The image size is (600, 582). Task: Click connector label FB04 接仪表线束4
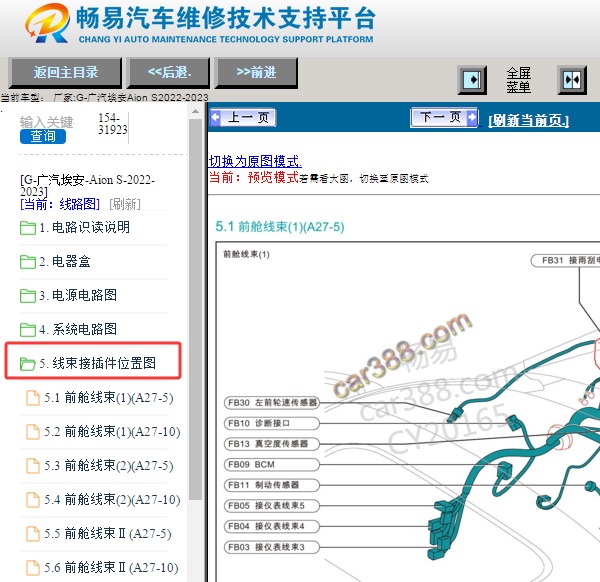point(271,527)
